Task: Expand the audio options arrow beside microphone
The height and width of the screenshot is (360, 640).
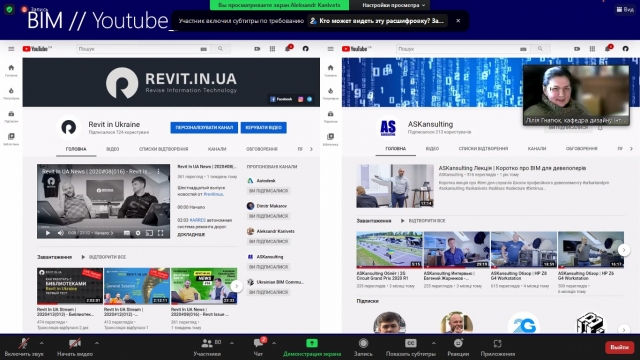Action: click(42, 343)
